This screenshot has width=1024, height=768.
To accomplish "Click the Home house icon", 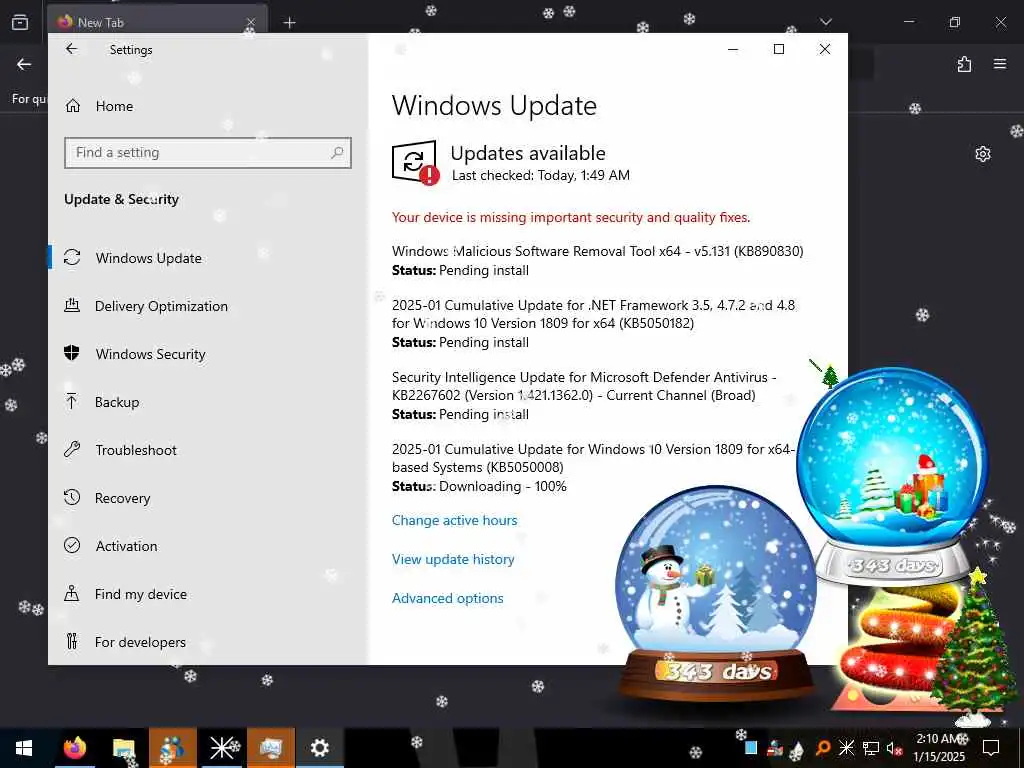I will pyautogui.click(x=72, y=106).
